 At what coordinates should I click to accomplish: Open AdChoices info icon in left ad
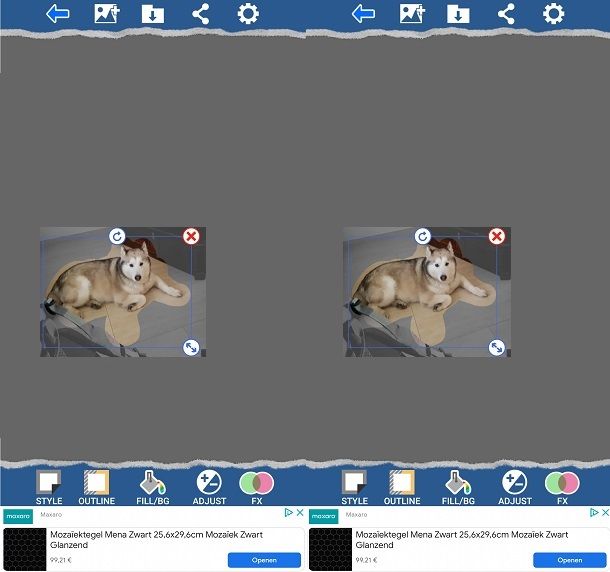pos(289,512)
